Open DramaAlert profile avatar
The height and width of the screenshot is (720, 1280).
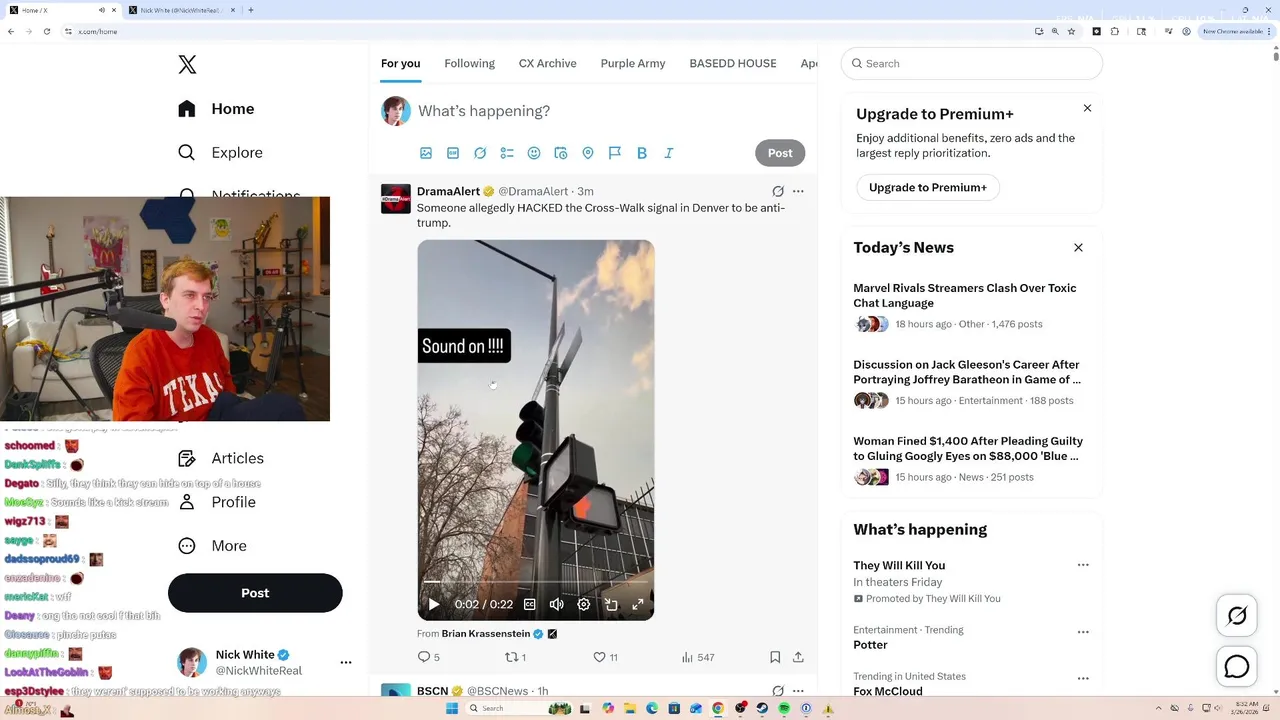tap(396, 199)
